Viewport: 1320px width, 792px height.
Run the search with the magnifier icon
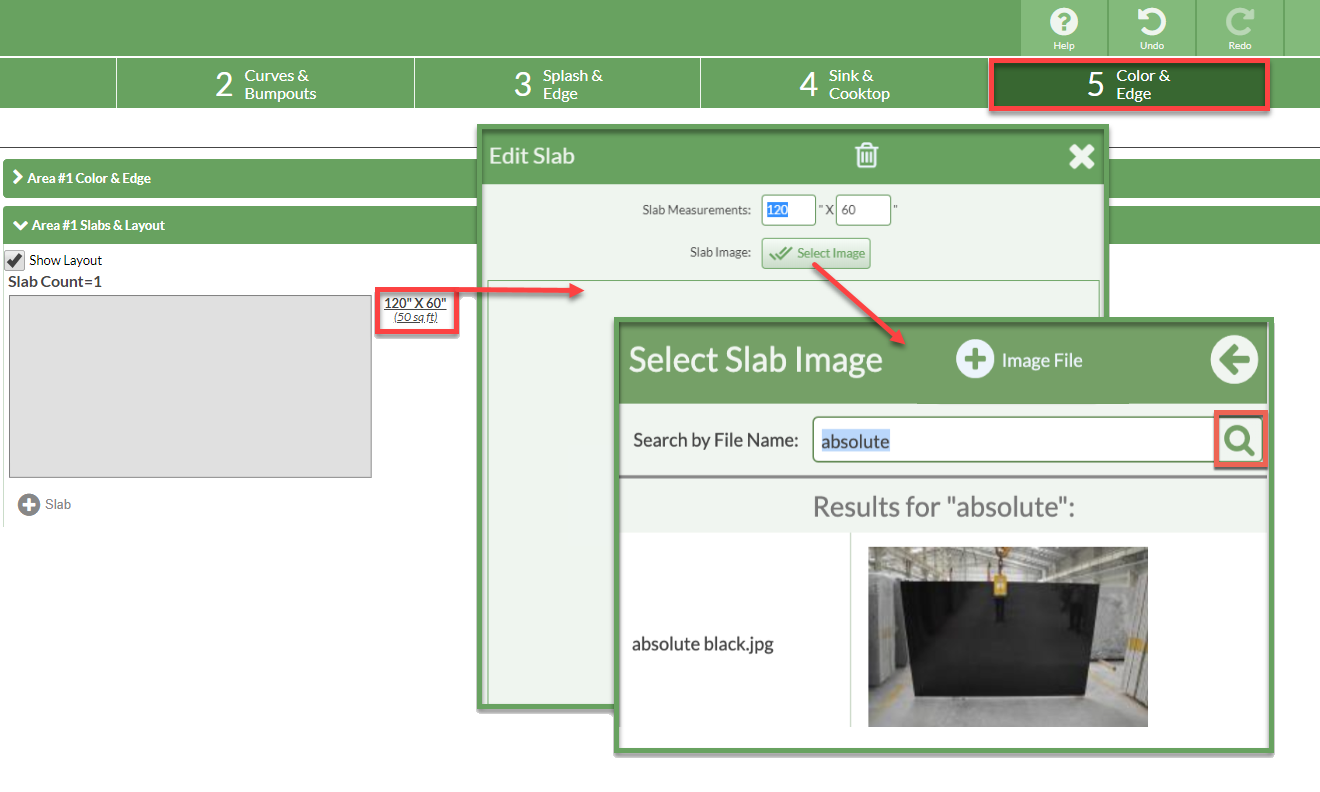1240,439
